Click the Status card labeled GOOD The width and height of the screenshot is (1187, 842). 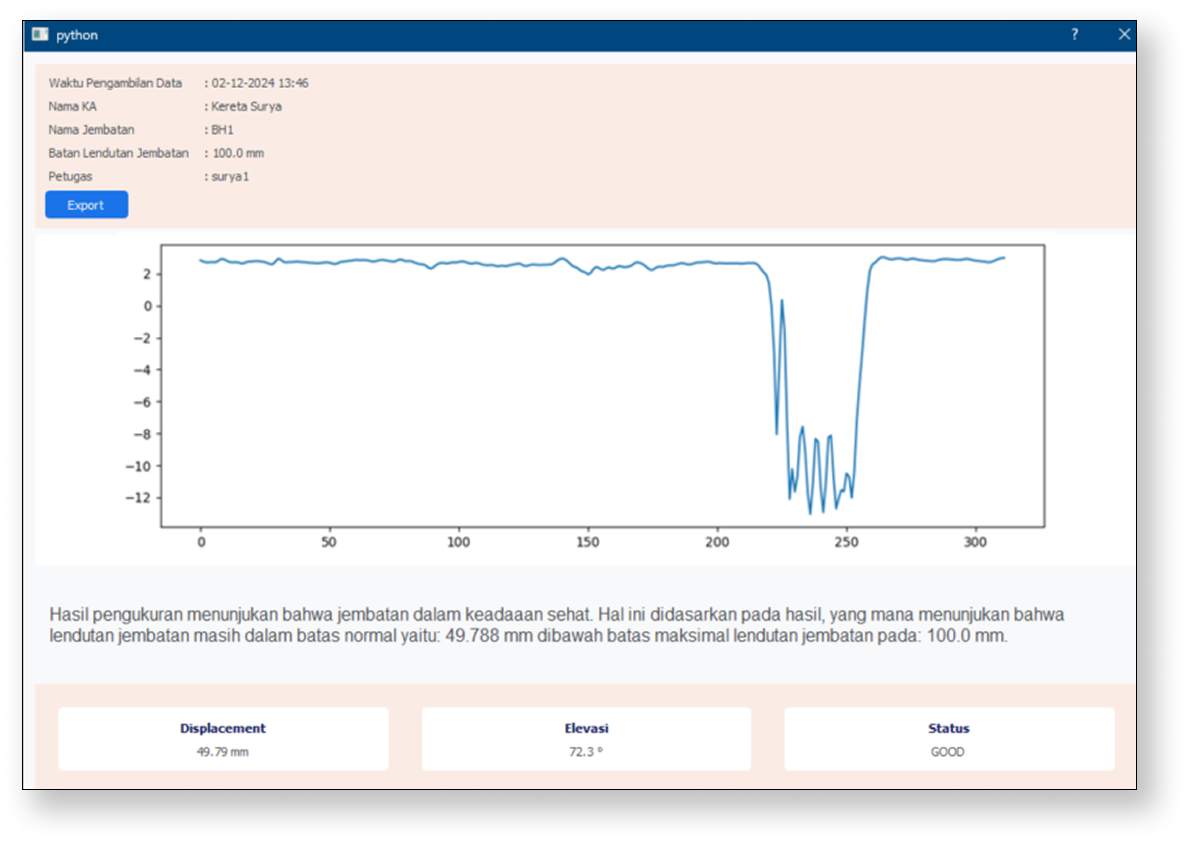click(948, 738)
